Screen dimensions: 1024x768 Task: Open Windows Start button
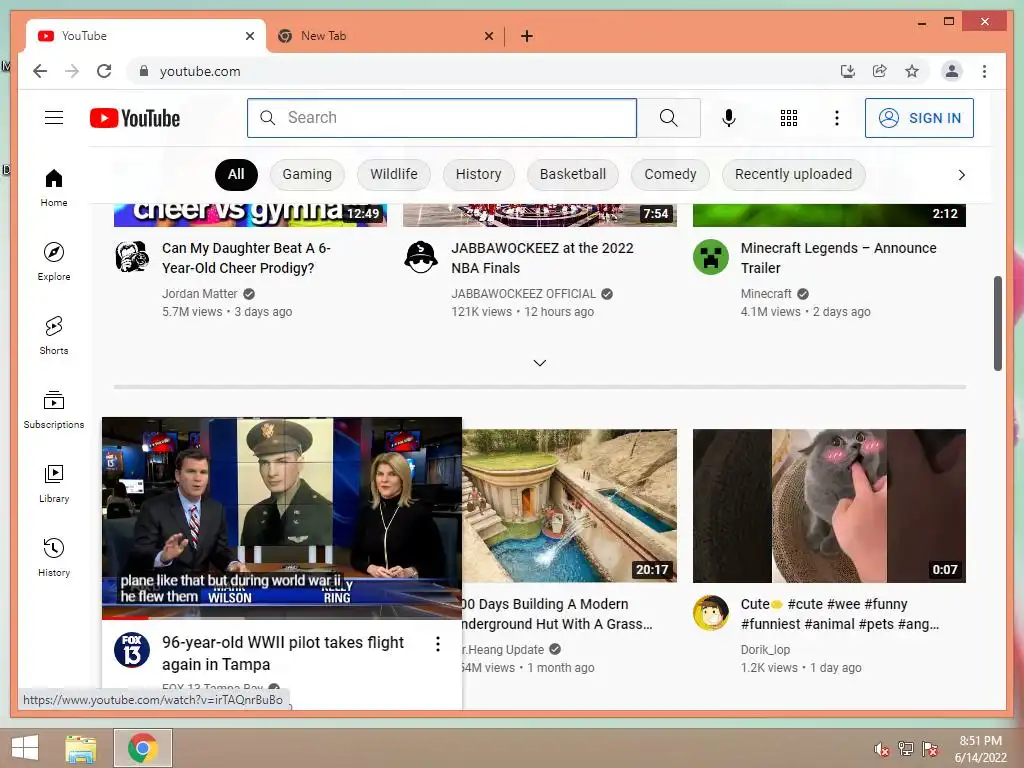click(x=25, y=748)
